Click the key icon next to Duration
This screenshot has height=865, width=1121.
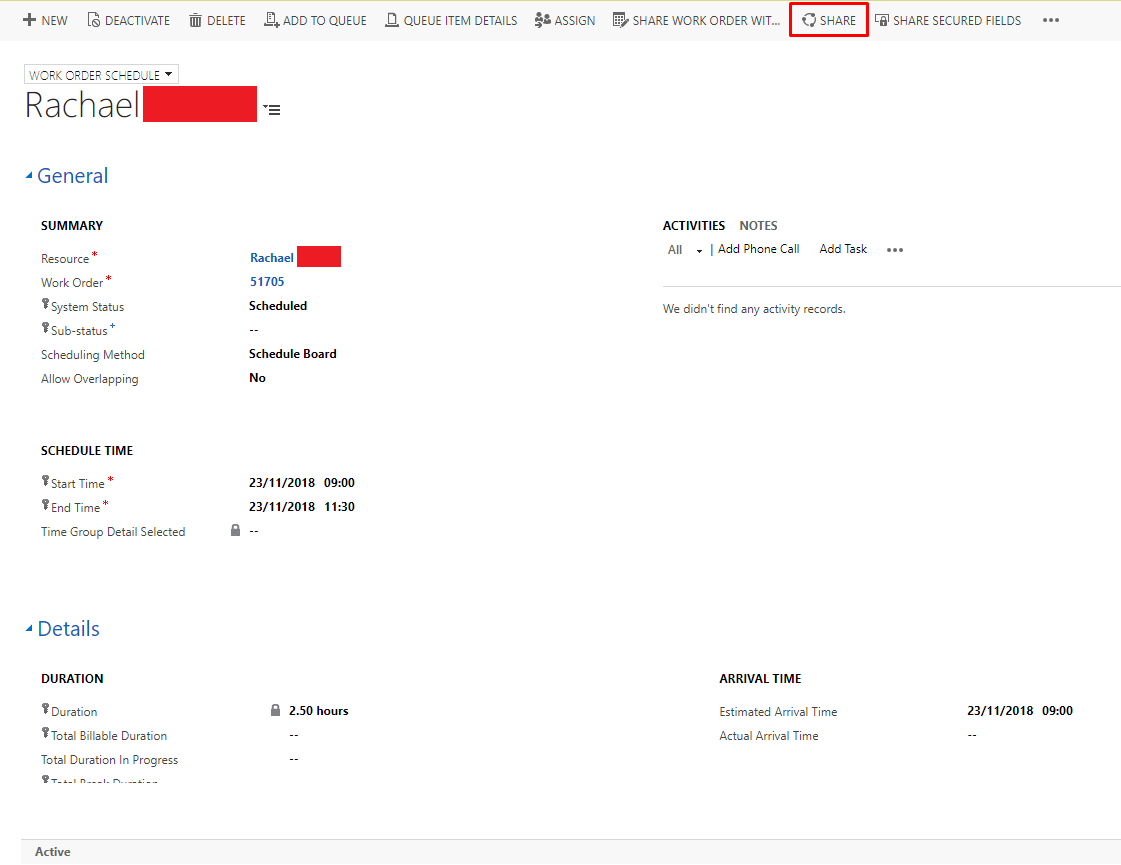point(45,709)
